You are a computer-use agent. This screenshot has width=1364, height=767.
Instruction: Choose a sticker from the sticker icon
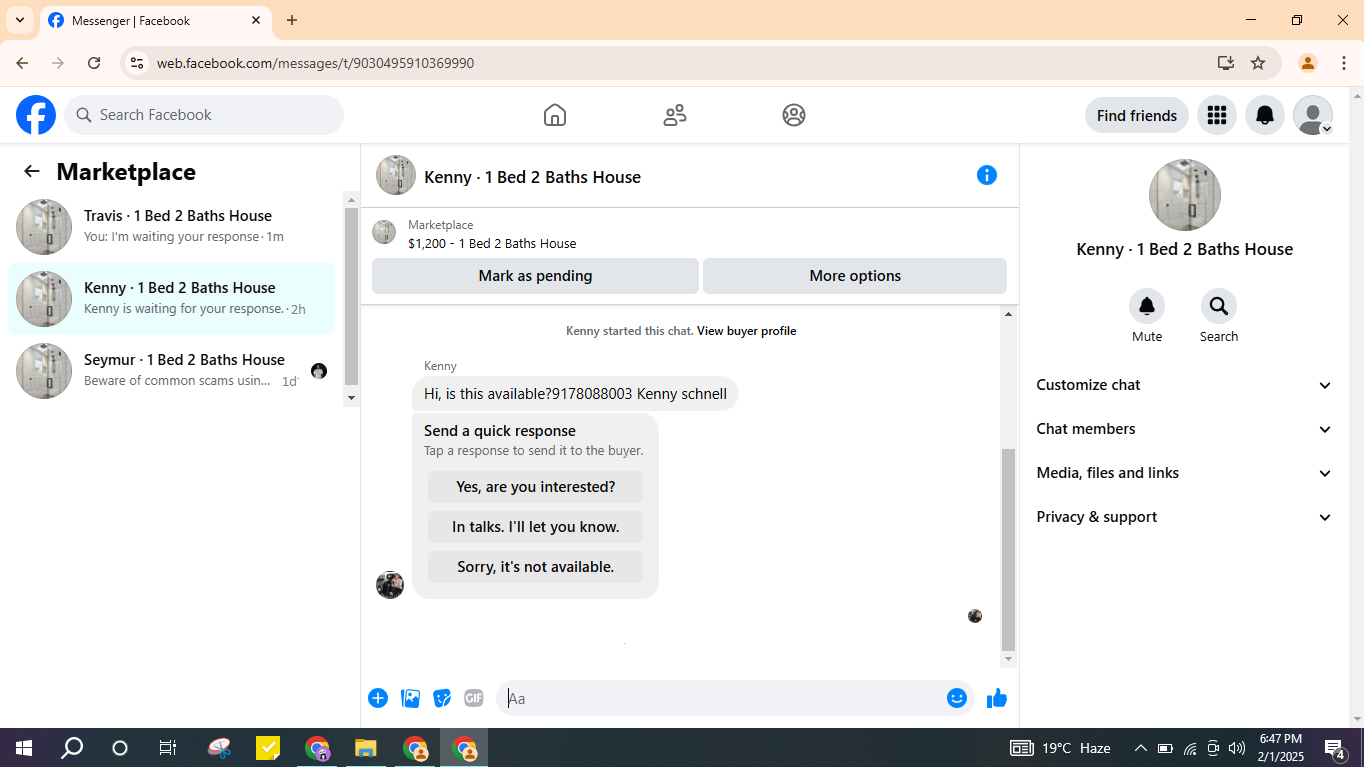click(442, 698)
